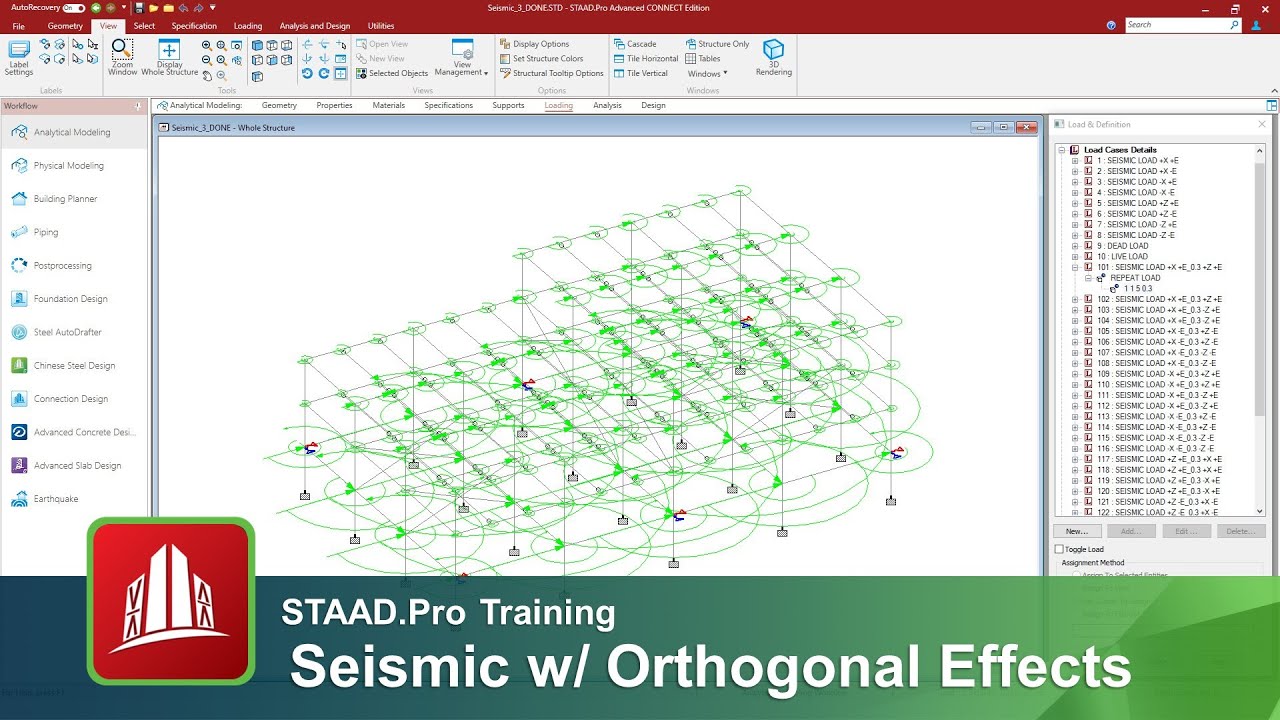Collapse the Load Cases Details root node
Screen dimensions: 1280x720
1062,150
